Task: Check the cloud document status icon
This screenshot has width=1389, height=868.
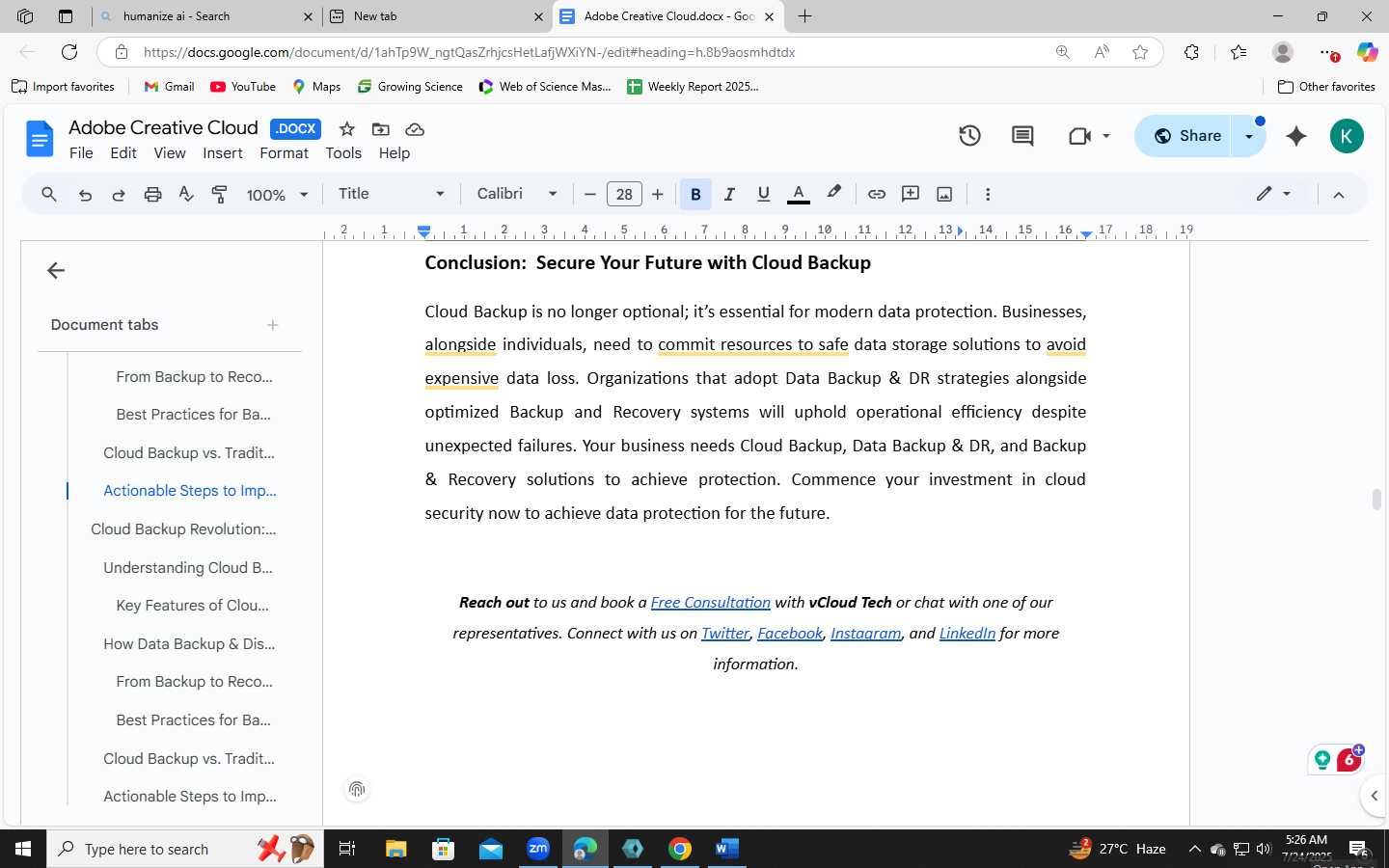Action: pos(415,129)
